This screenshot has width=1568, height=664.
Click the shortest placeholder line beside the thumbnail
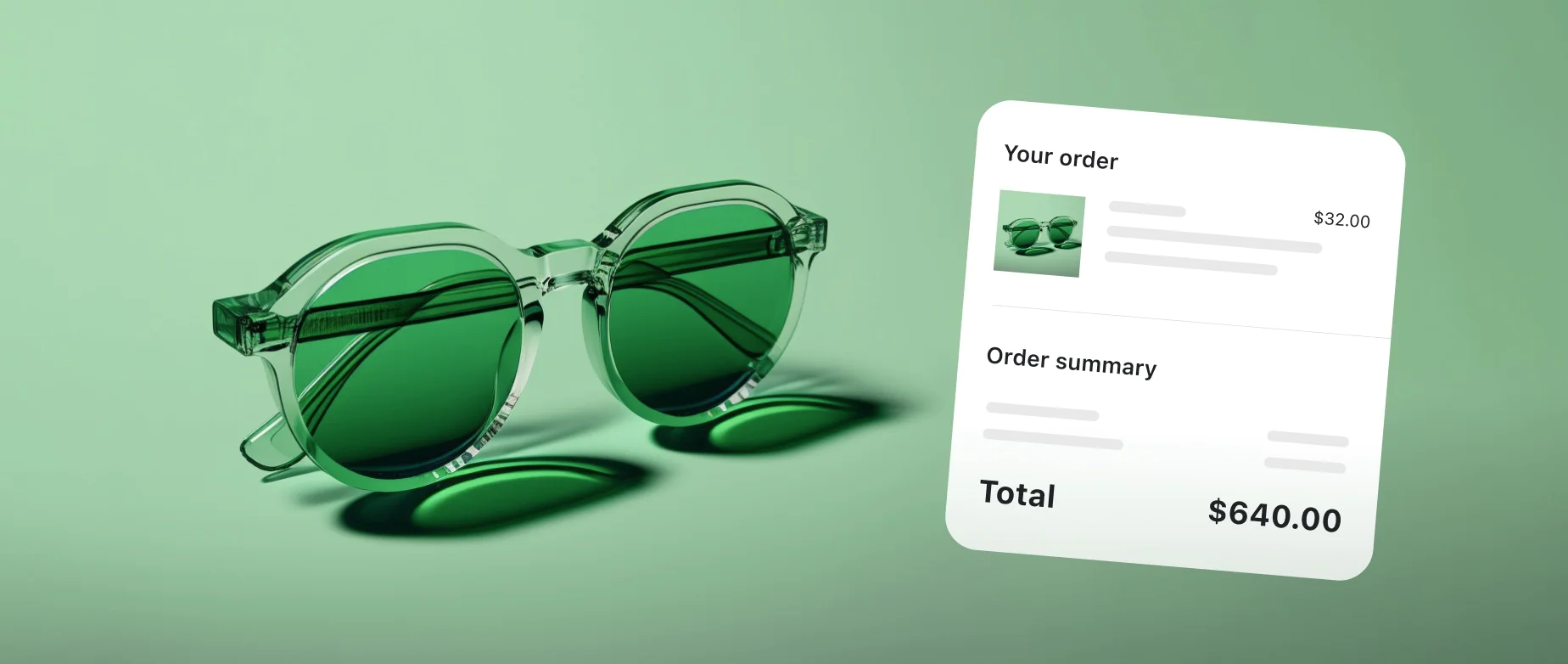[x=1147, y=209]
